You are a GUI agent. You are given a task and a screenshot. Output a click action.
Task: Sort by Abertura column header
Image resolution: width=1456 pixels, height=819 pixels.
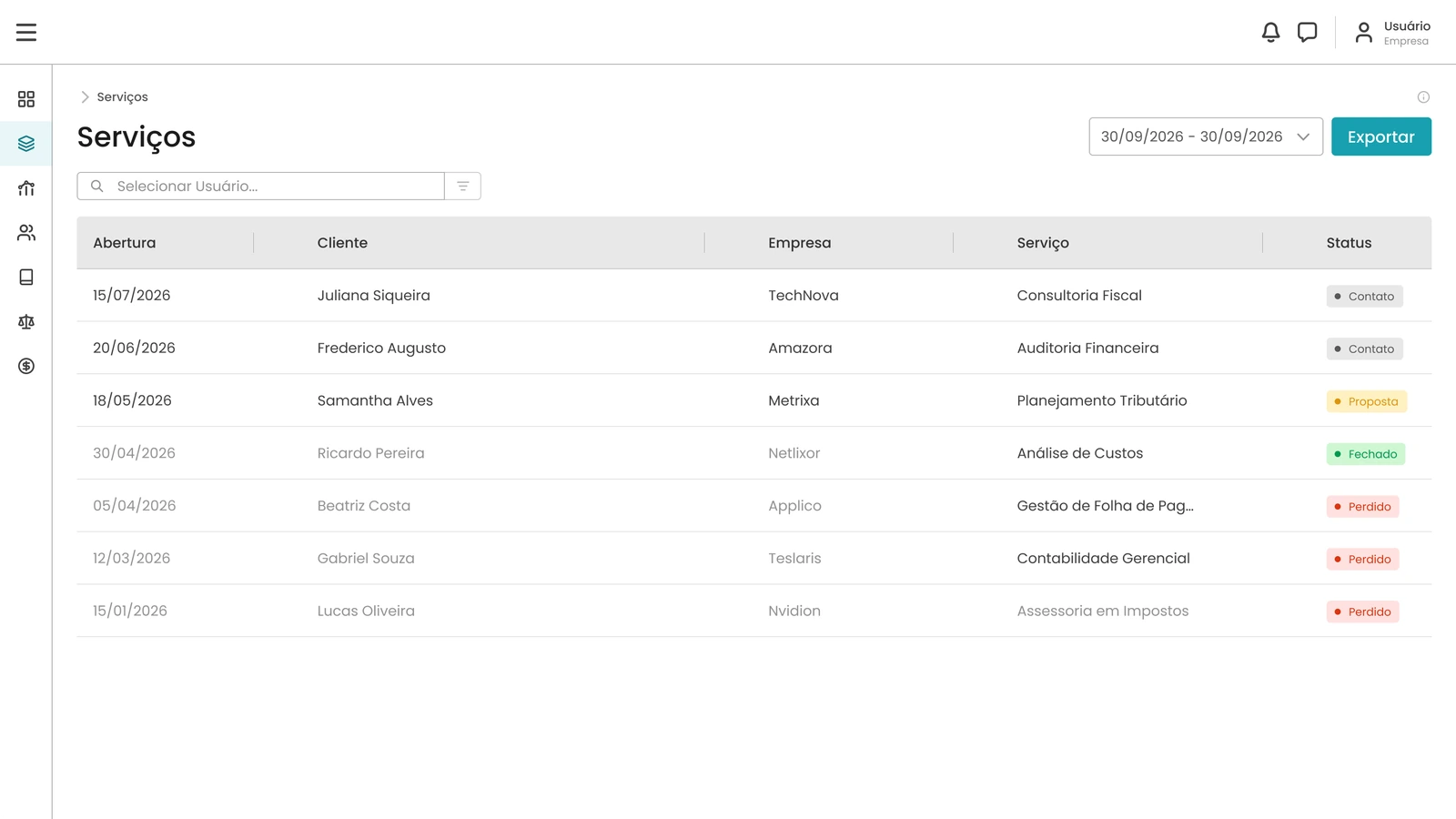(x=125, y=243)
